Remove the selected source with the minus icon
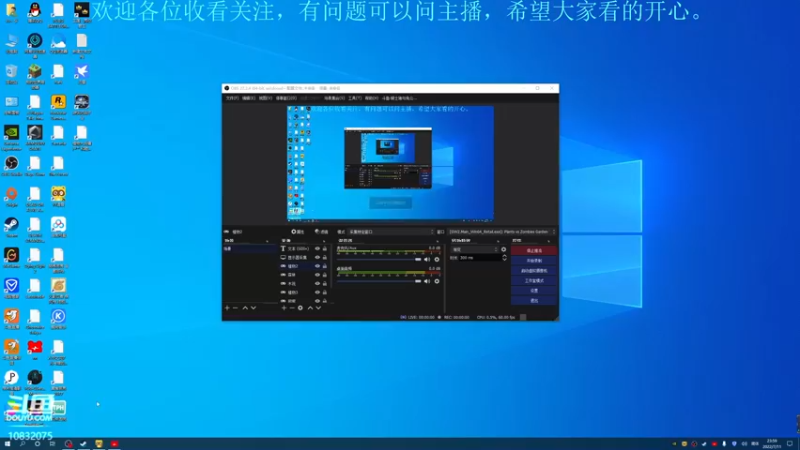Image resolution: width=800 pixels, height=450 pixels. [292, 308]
